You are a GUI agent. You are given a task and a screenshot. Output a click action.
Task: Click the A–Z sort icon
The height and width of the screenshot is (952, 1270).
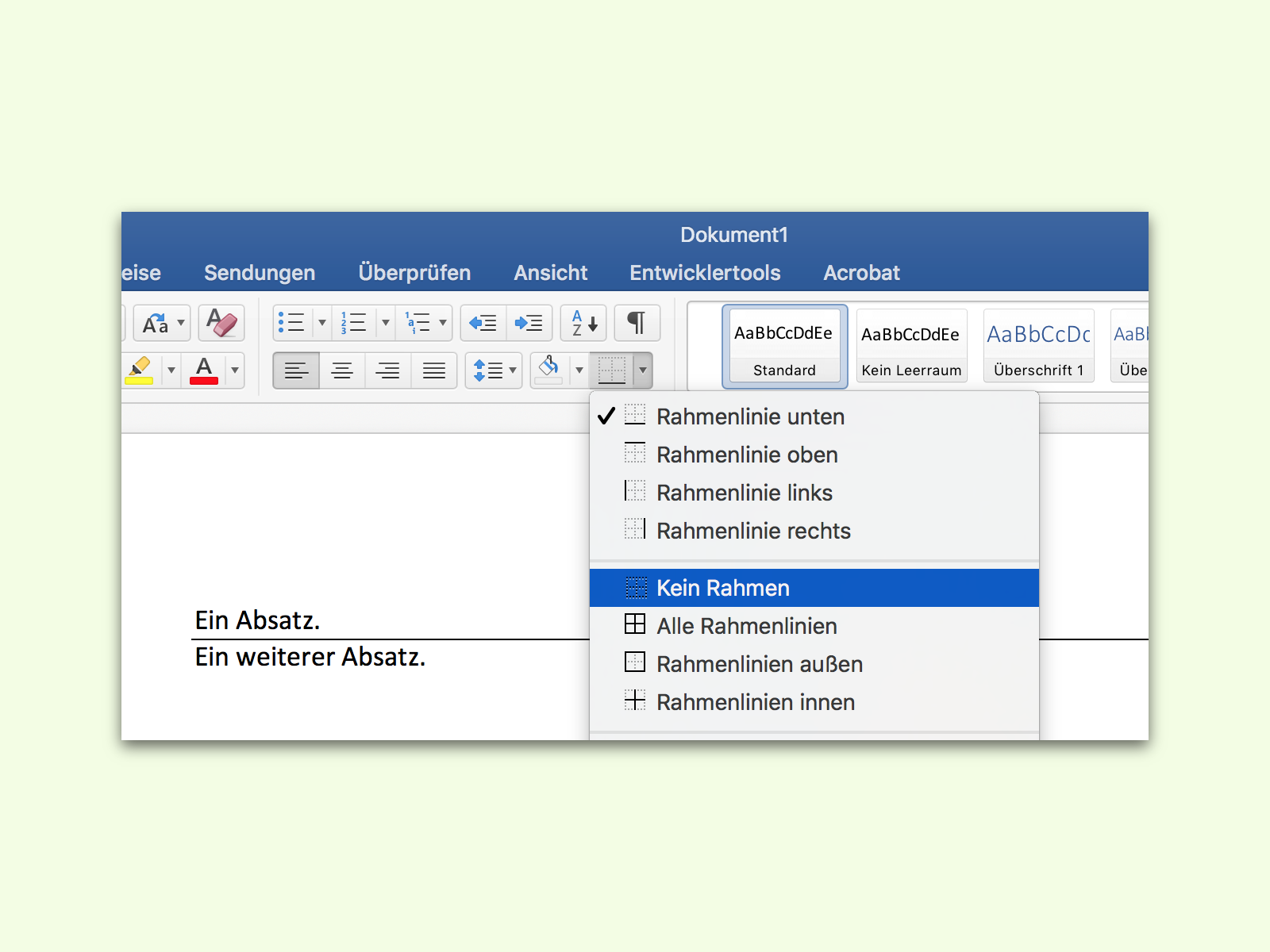(x=583, y=323)
